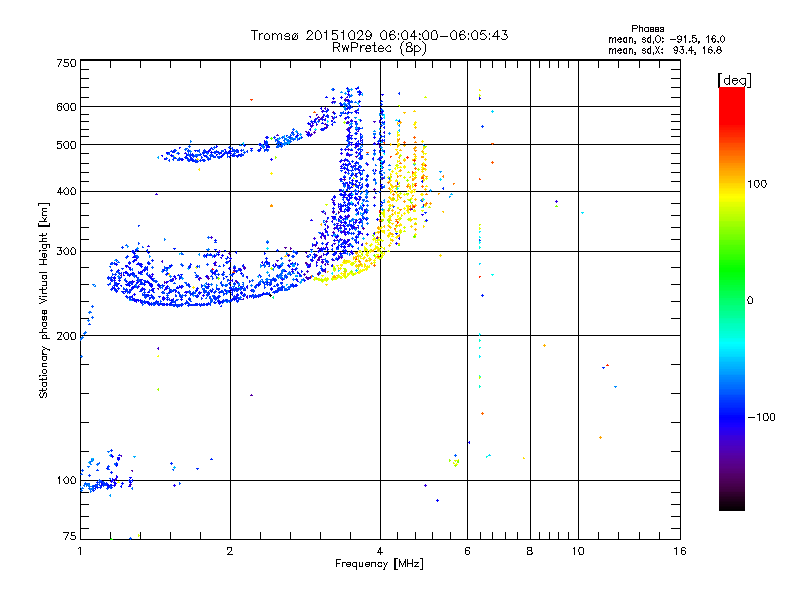Click the plot title 'Tromsø 20151029 06:04:00-06:05:43'
This screenshot has height=600, width=800.
click(x=379, y=35)
